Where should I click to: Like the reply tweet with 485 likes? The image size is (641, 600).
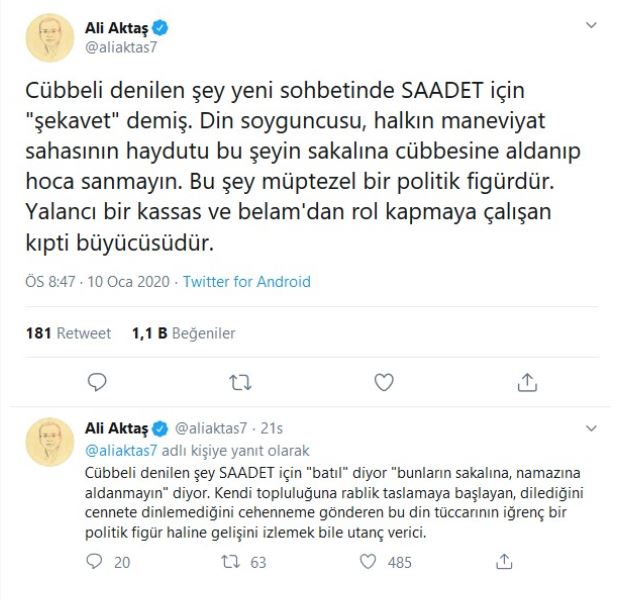coord(373,563)
